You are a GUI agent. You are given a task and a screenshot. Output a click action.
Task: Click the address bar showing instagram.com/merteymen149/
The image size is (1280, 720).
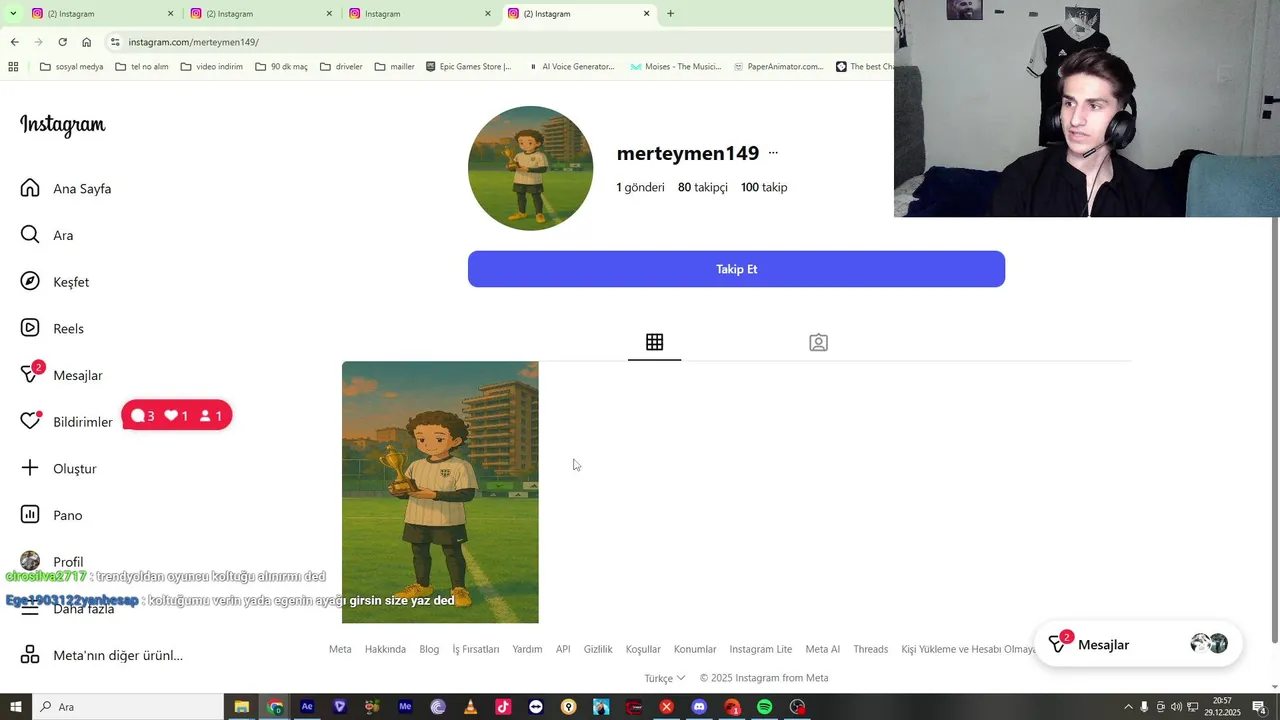tap(500, 42)
